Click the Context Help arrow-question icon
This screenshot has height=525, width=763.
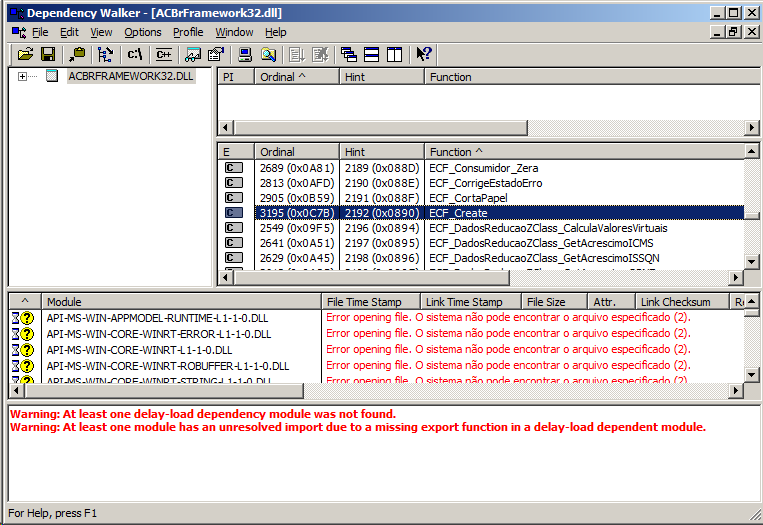point(424,54)
